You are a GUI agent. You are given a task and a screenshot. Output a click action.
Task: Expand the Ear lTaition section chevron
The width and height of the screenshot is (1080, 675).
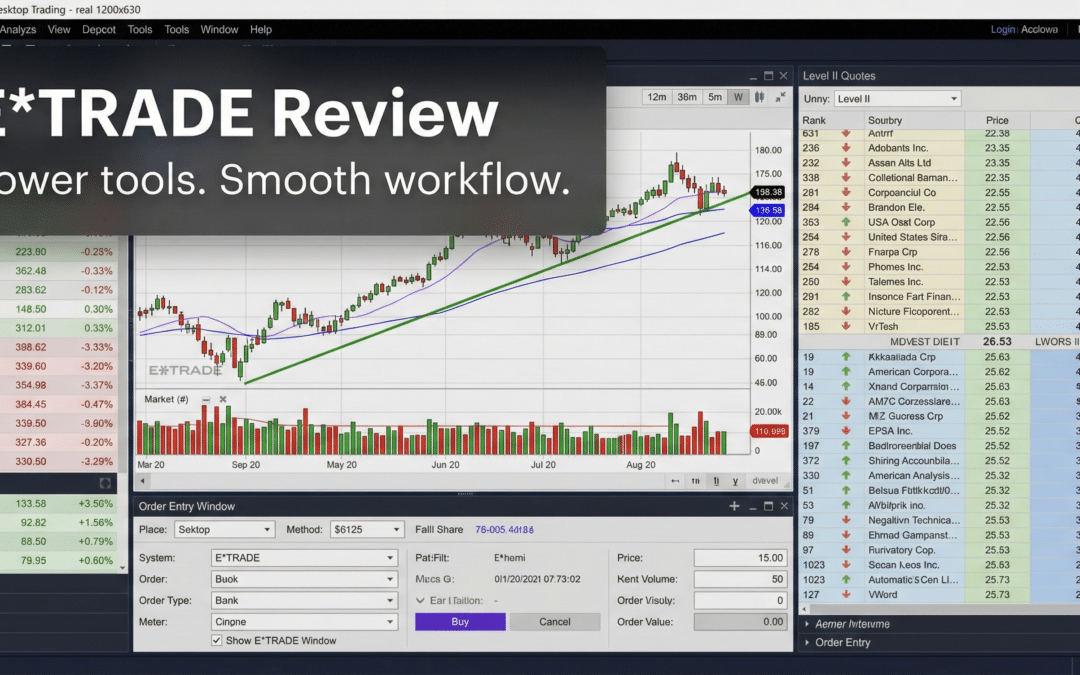click(420, 601)
